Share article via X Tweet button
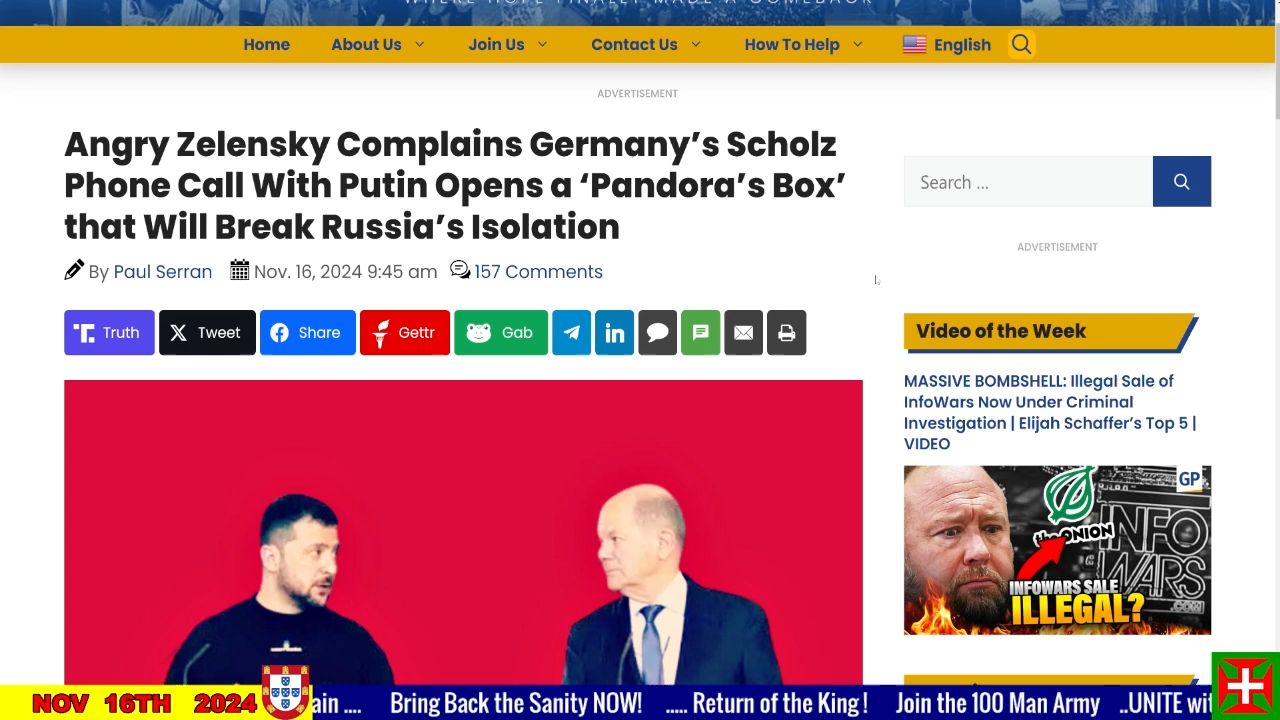The width and height of the screenshot is (1280, 720). [x=207, y=333]
